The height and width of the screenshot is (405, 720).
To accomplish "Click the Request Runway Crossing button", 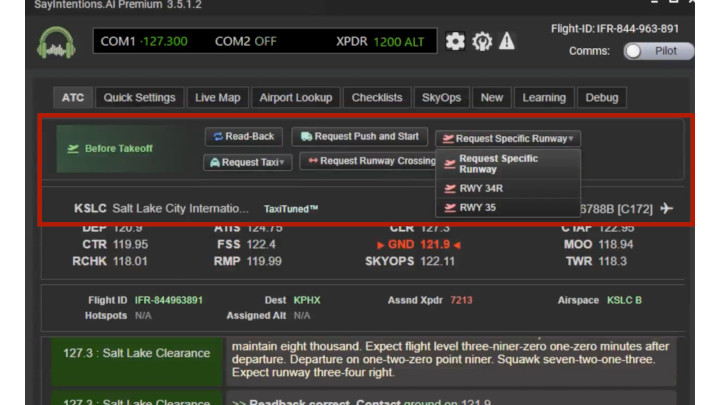I will point(369,161).
